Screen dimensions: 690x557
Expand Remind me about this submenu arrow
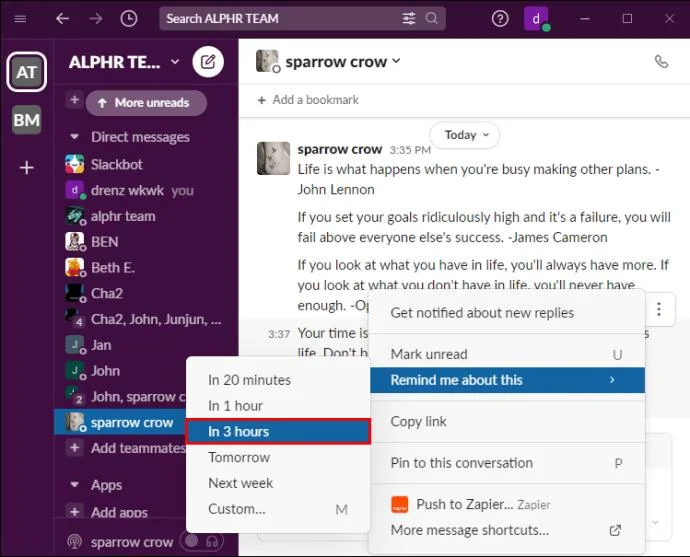coord(612,380)
